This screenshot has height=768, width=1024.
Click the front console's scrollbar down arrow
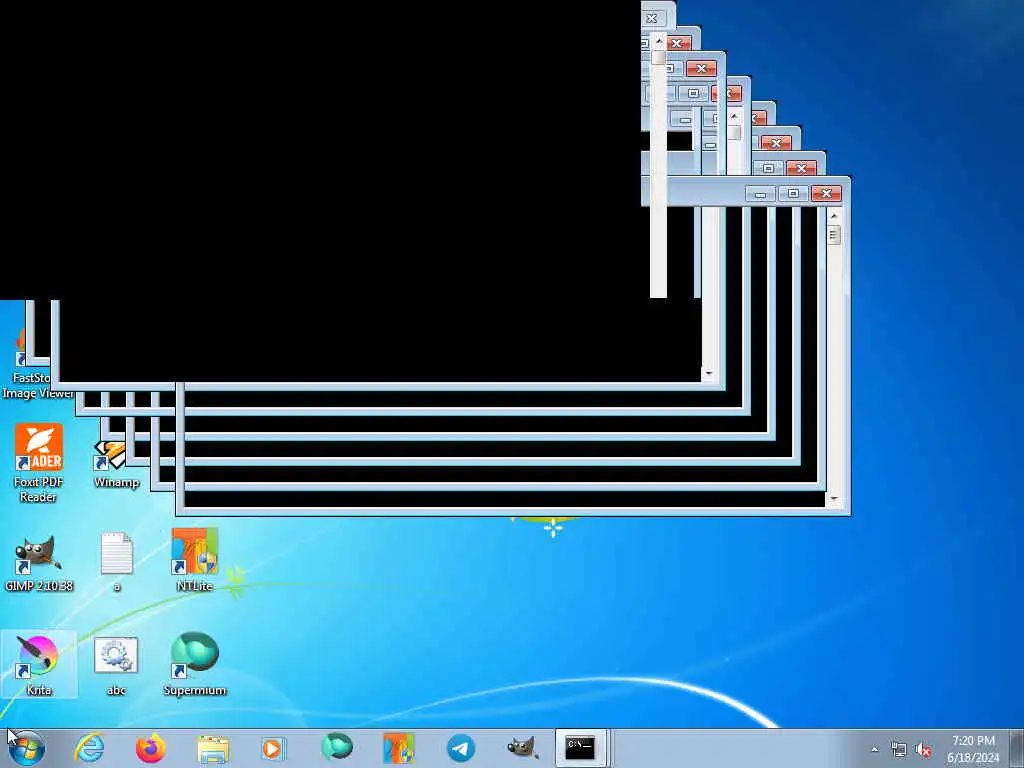point(833,500)
